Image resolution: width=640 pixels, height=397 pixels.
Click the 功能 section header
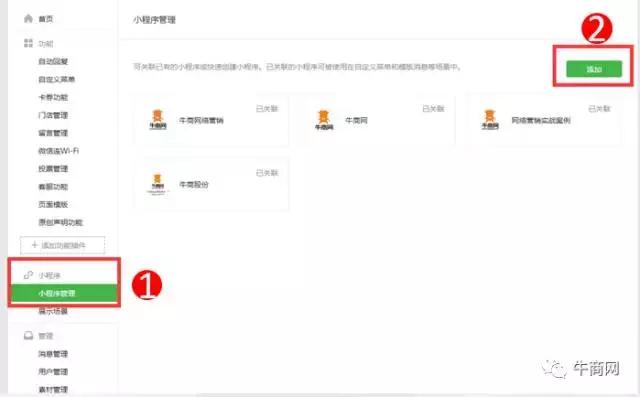point(46,44)
